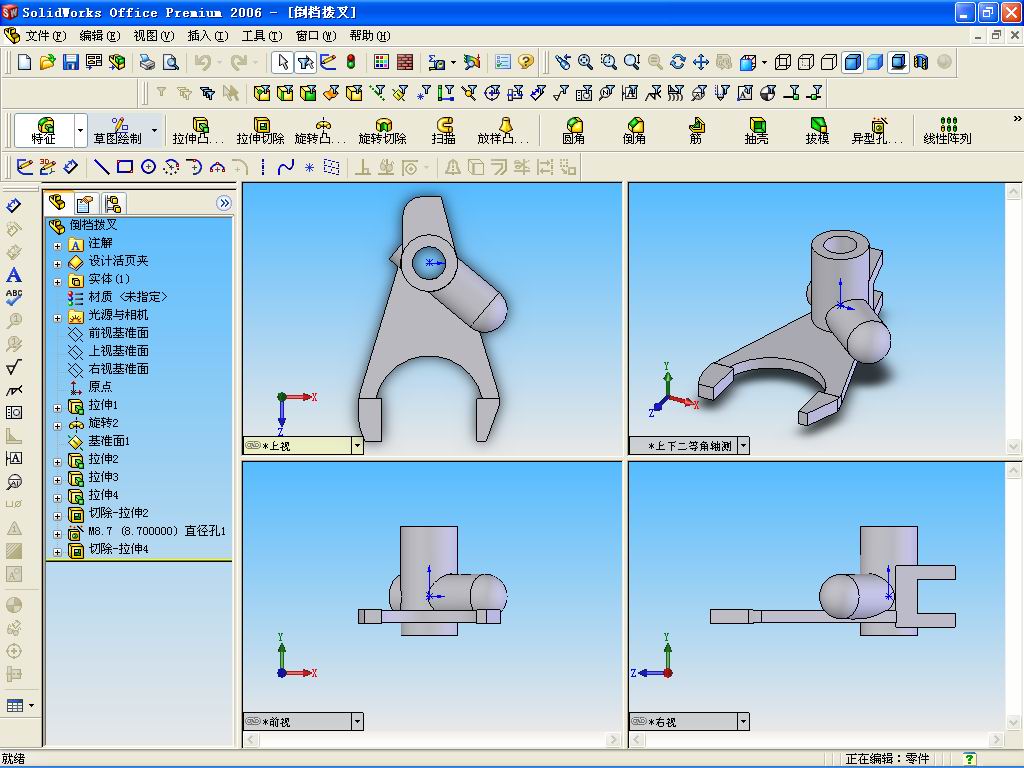Open the *上下二等角轴测 view dropdown
This screenshot has width=1024, height=768.
point(743,445)
